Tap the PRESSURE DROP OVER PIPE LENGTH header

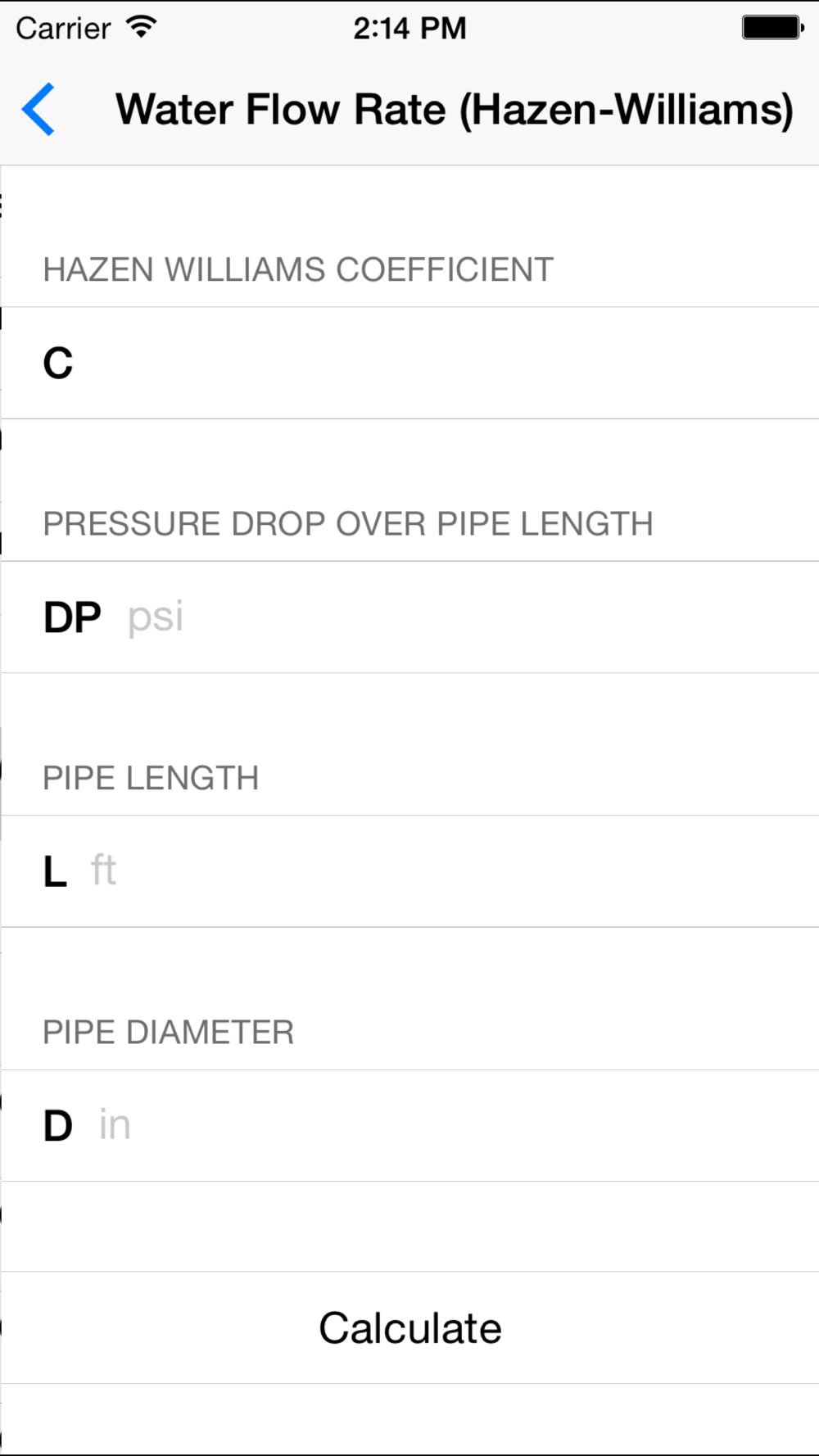coord(348,523)
